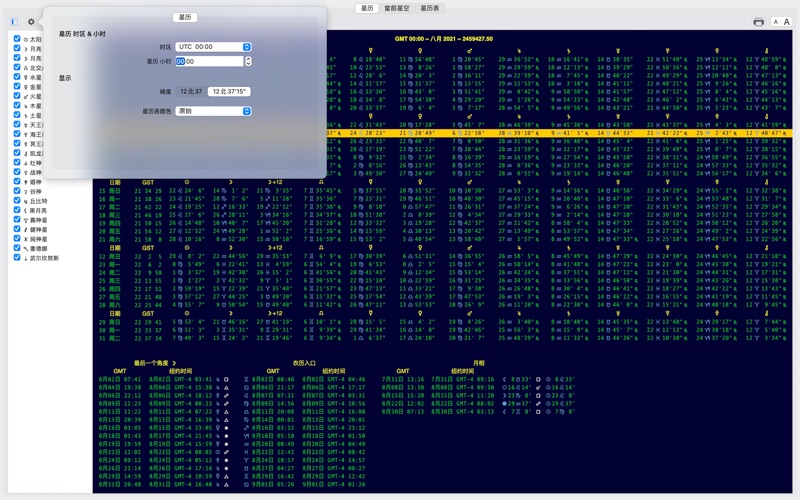This screenshot has width=800, height=500.
Task: Toggle the sidebar panel icon
Action: (x=14, y=22)
